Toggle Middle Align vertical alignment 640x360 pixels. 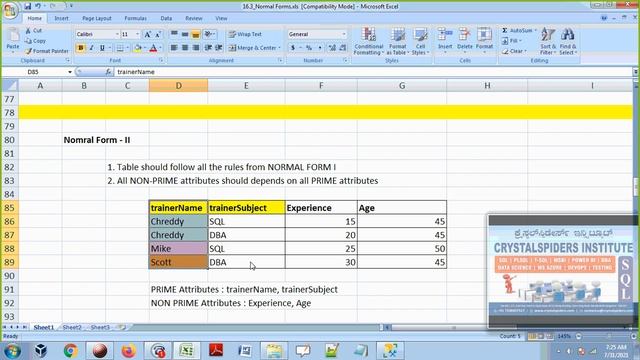[x=185, y=34]
